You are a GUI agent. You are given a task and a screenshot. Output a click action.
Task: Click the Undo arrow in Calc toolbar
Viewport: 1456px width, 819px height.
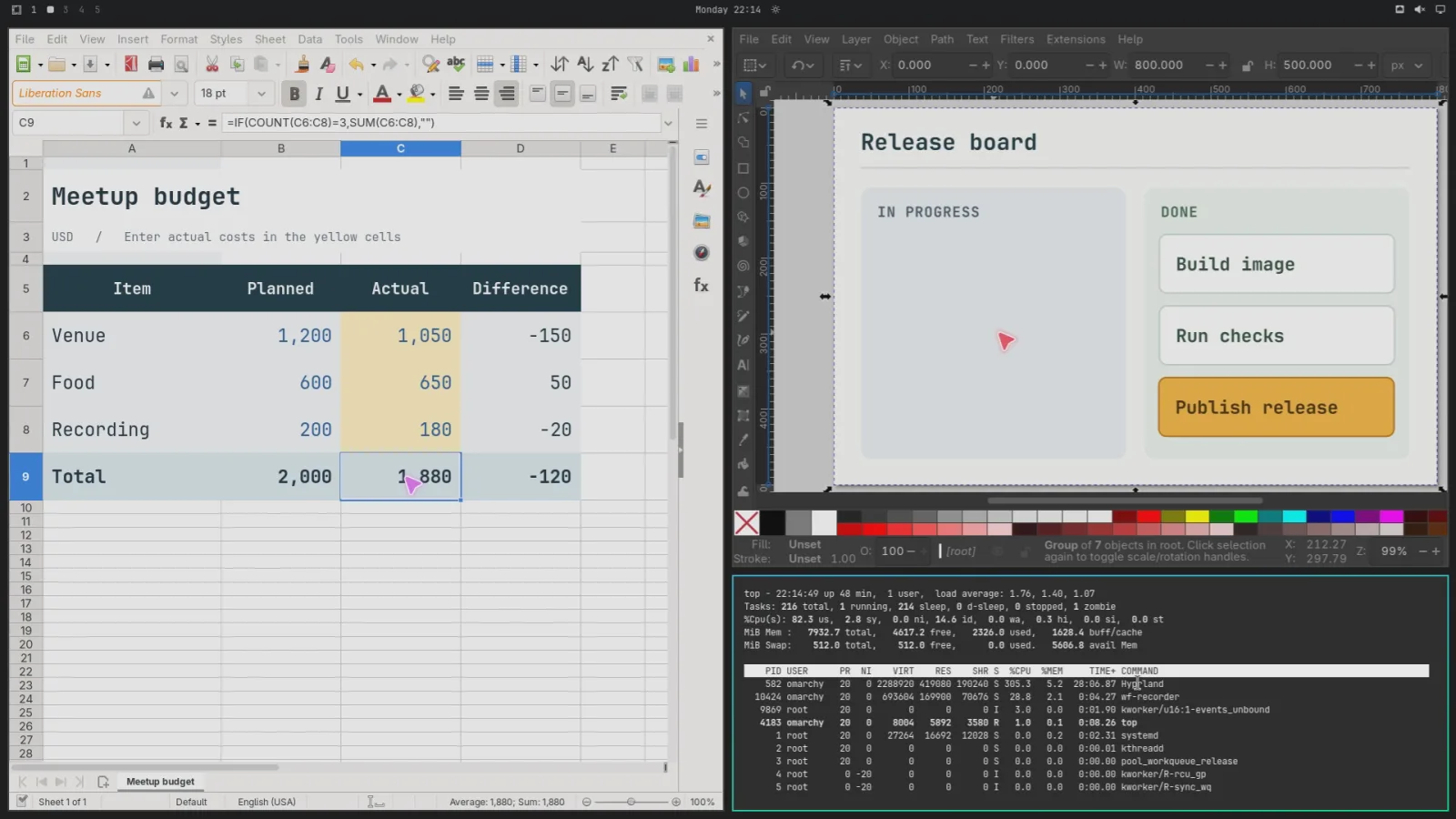tap(356, 64)
